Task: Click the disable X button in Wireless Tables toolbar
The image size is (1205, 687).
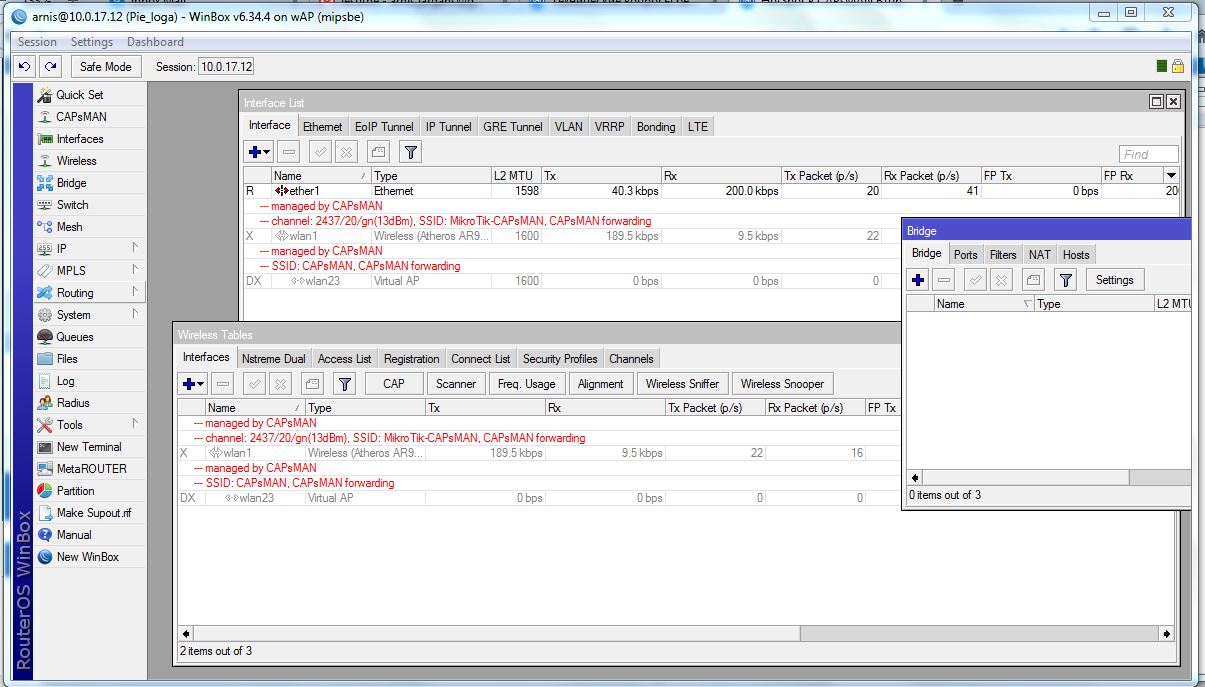Action: [281, 384]
